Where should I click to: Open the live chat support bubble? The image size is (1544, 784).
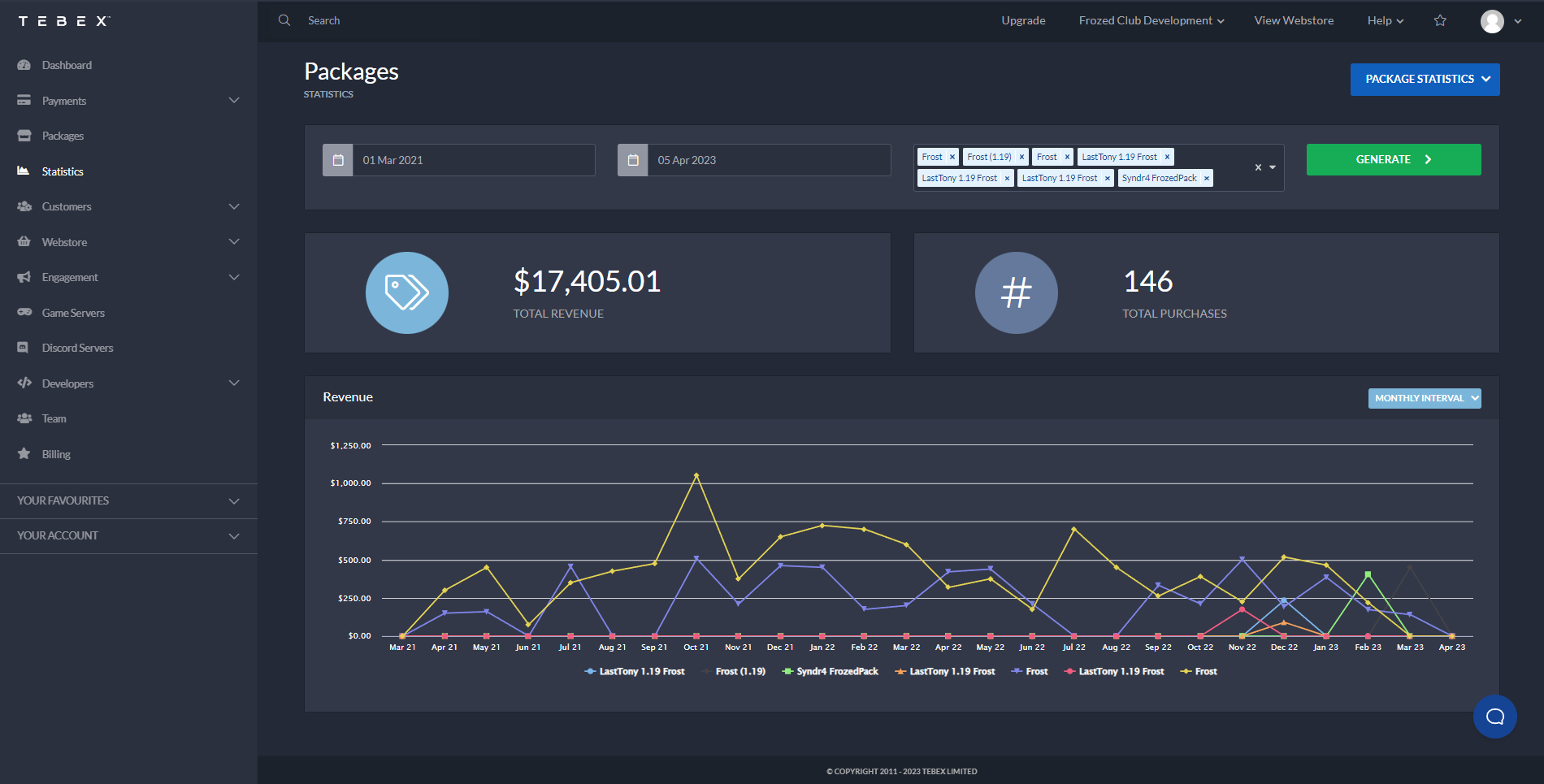click(x=1494, y=717)
